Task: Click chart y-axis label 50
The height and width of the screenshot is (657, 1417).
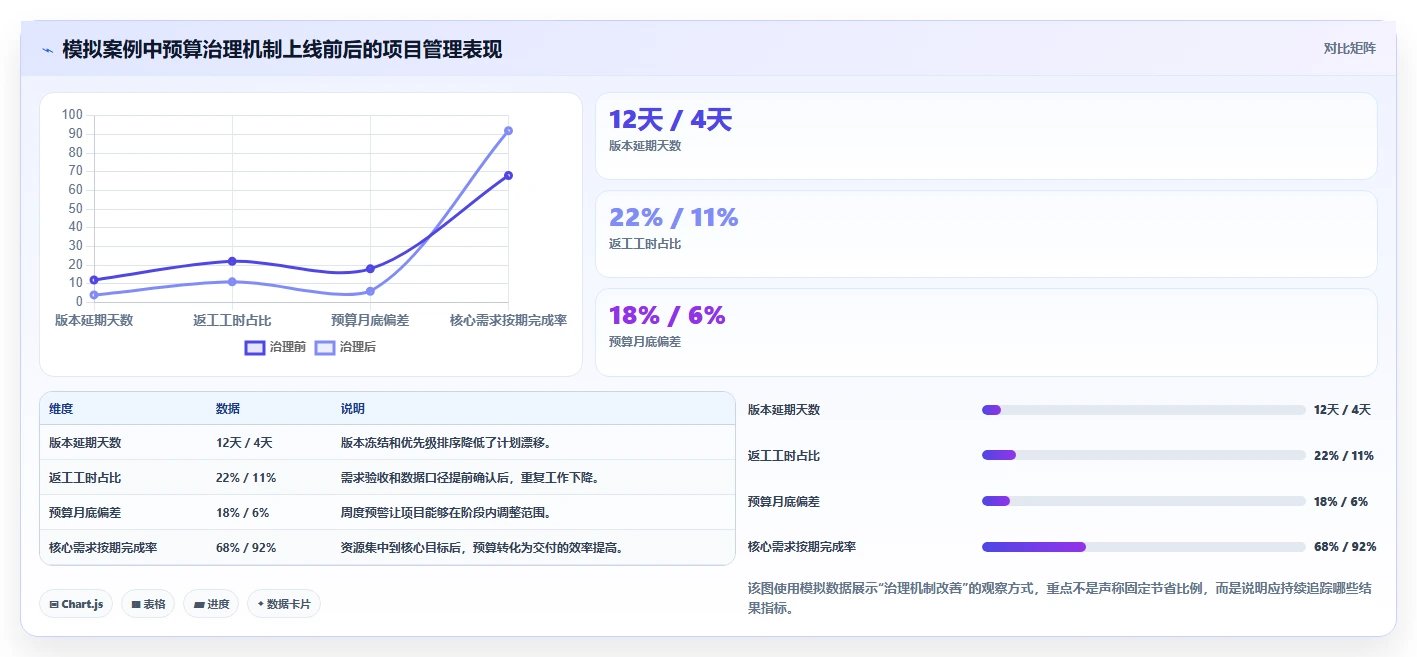Action: [75, 208]
